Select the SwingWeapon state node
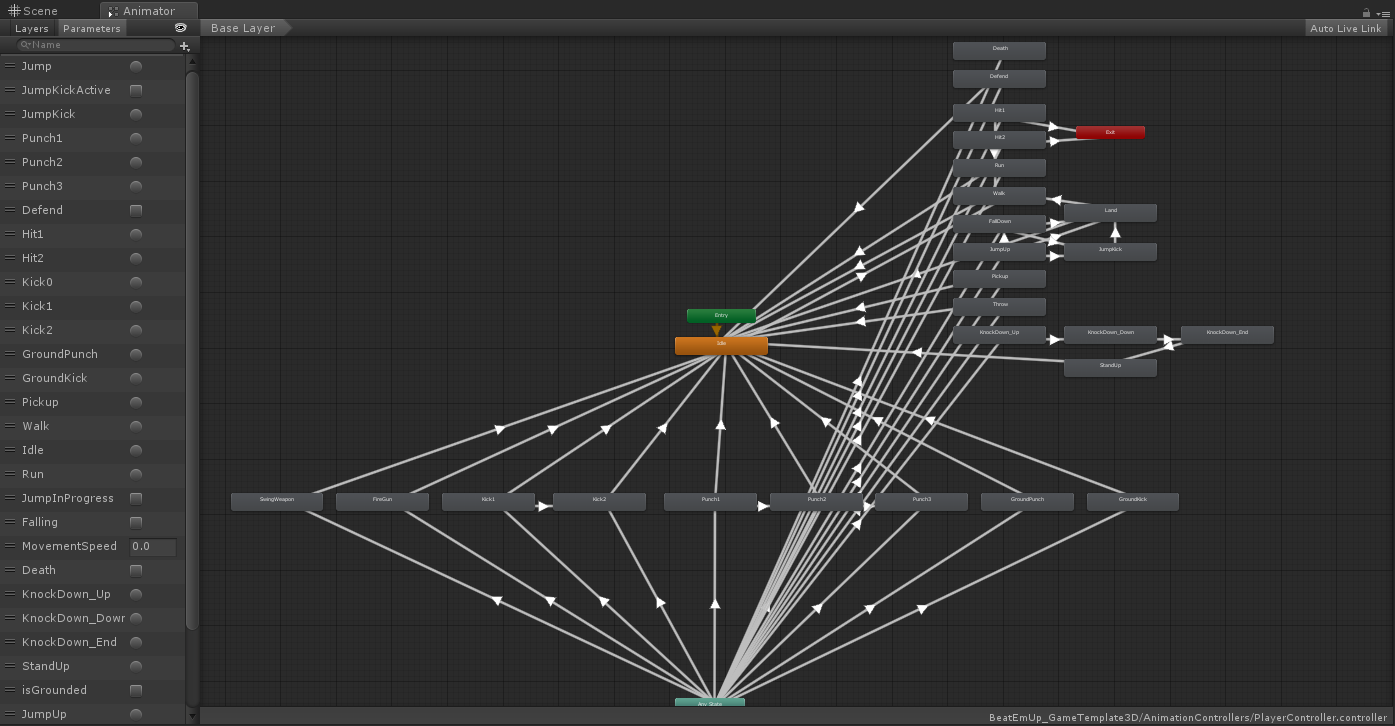Viewport: 1395px width, 726px height. tap(277, 501)
